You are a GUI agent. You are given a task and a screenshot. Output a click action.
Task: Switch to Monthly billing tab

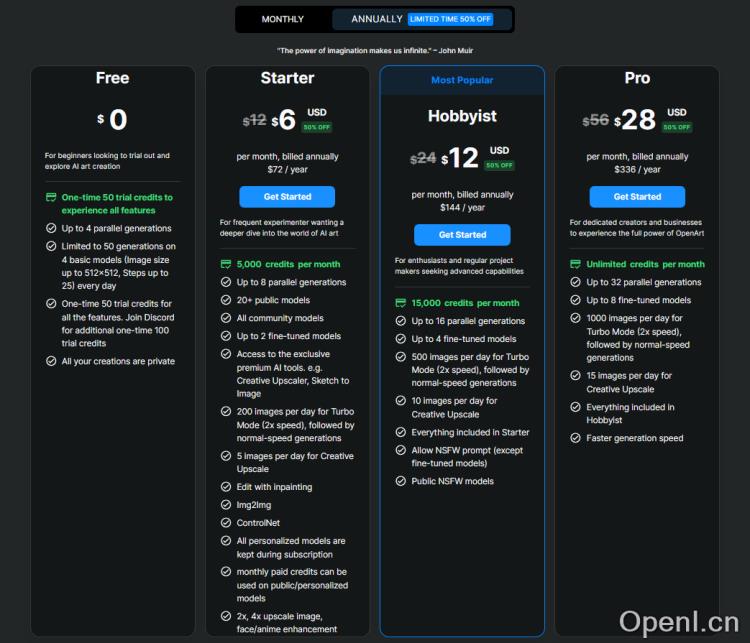click(x=283, y=19)
